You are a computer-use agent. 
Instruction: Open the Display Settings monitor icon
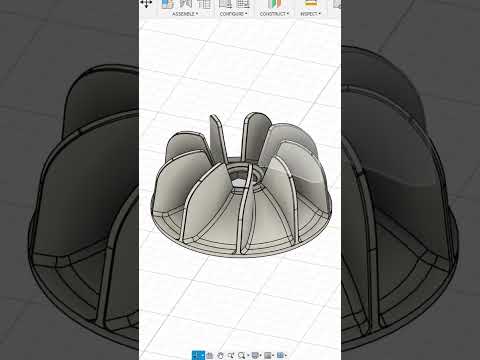click(256, 356)
